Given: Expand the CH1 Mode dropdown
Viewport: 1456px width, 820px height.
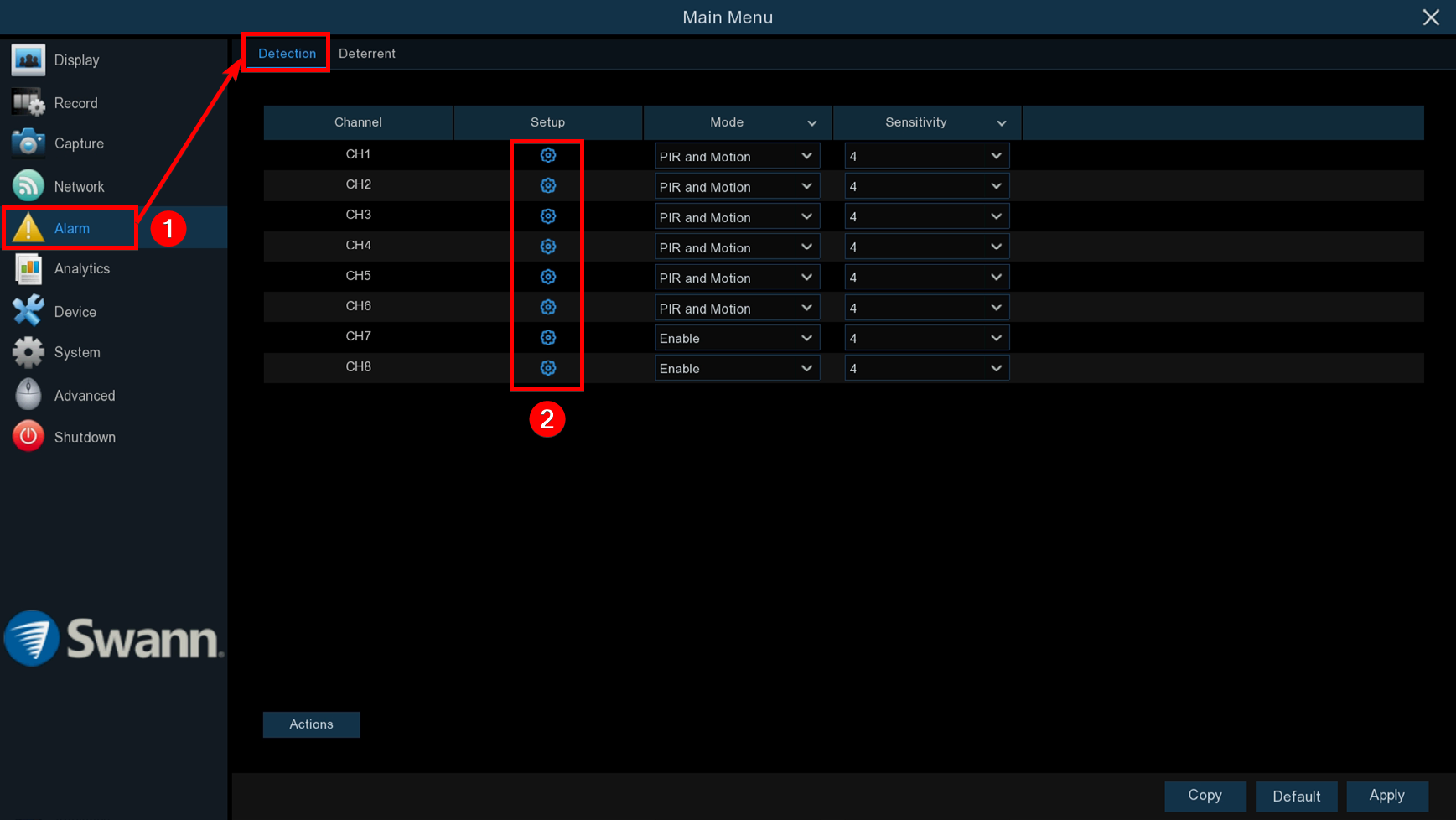Looking at the screenshot, I should coord(736,156).
